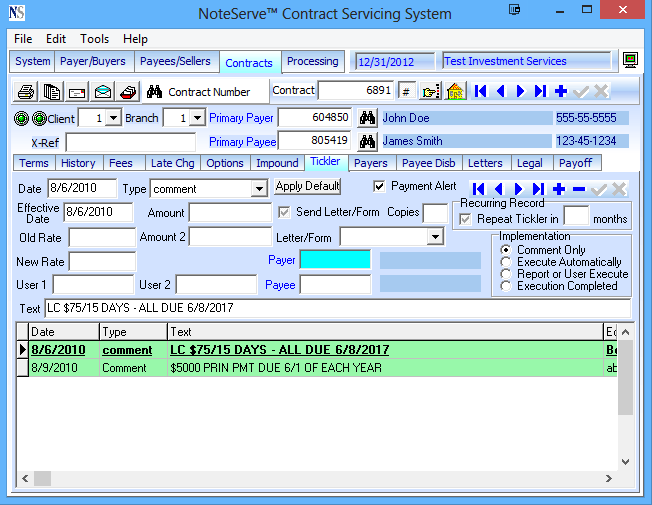
Task: Click the cyan Payer field
Action: 335,260
